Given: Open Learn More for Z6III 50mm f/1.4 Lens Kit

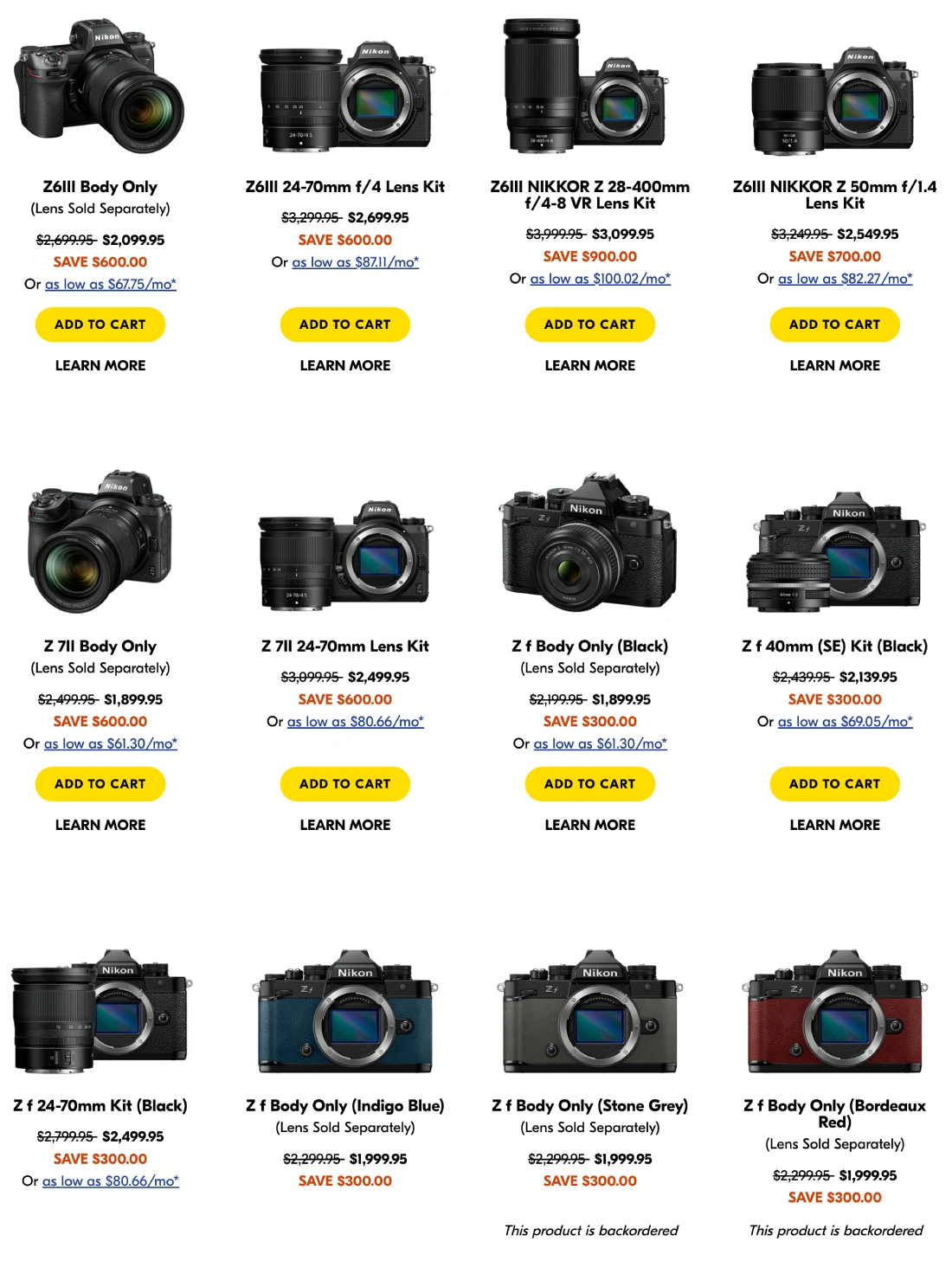Looking at the screenshot, I should click(835, 366).
